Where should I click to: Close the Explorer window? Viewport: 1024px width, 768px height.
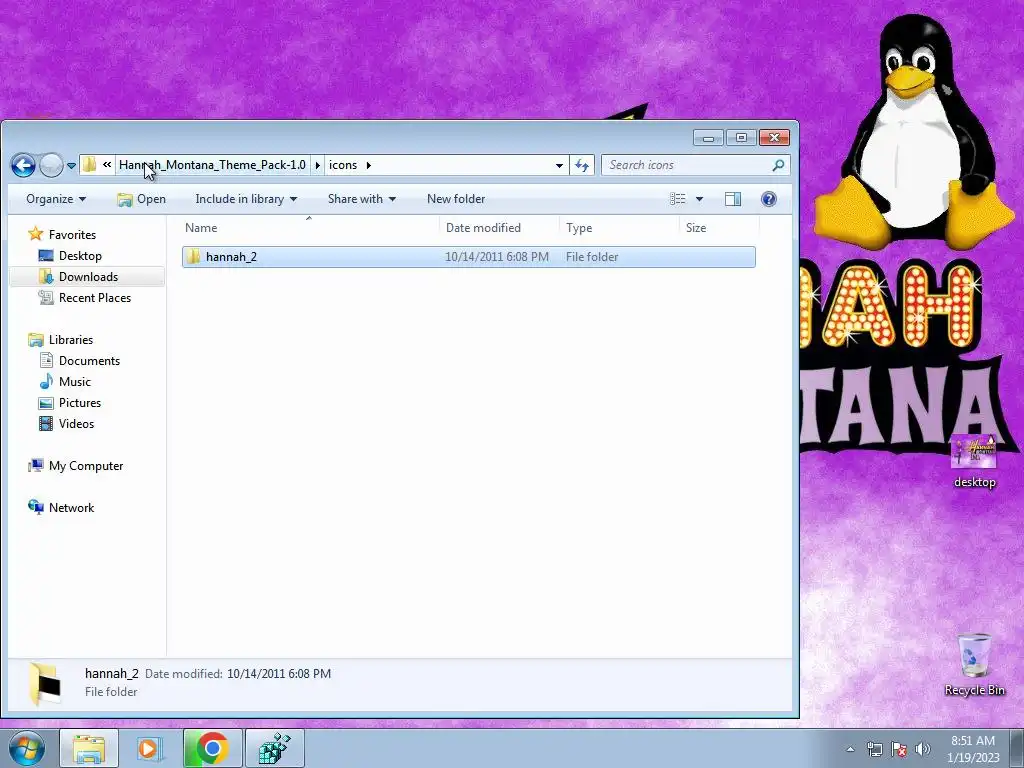click(774, 138)
